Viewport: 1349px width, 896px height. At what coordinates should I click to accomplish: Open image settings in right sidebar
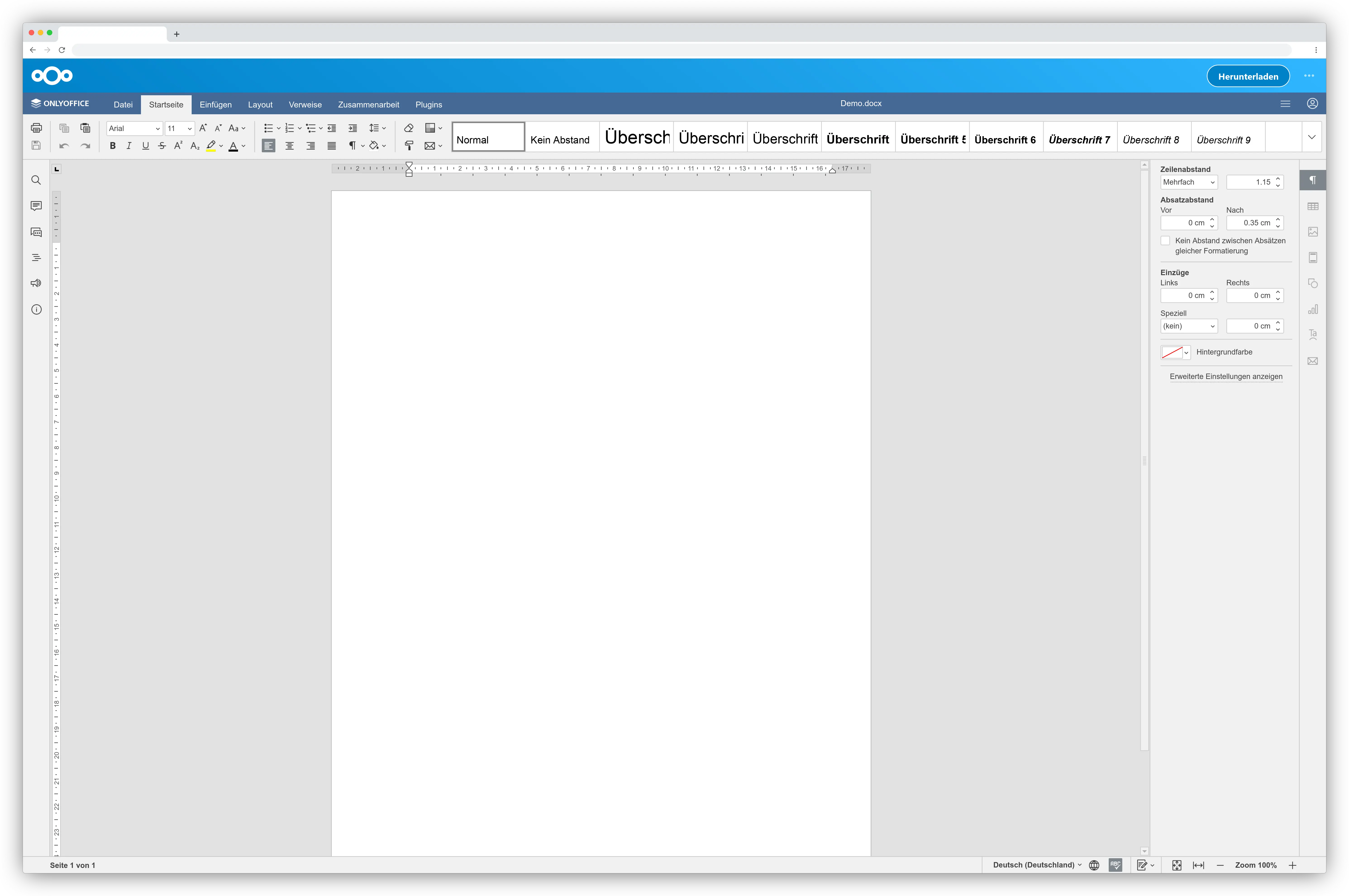point(1313,232)
